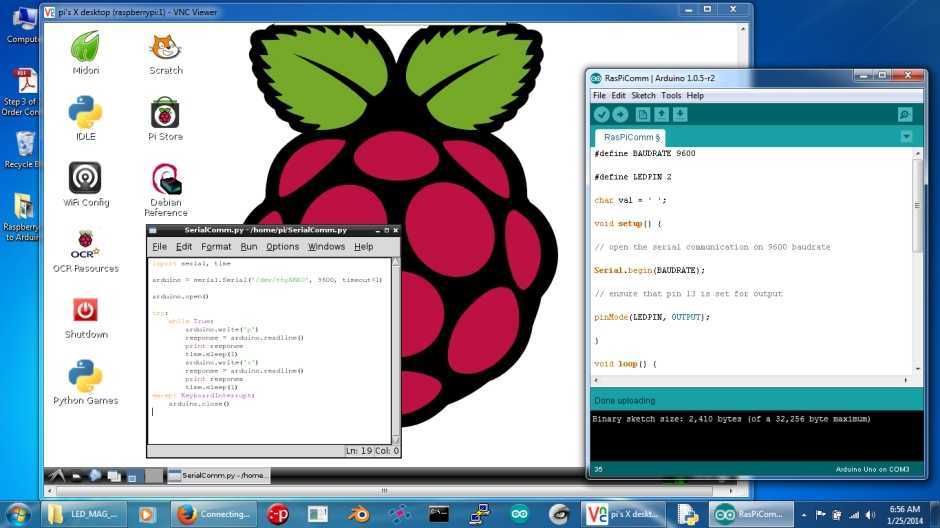Screen dimensions: 940x528
Task: Open the Arduino Sketch menu
Action: pos(643,95)
